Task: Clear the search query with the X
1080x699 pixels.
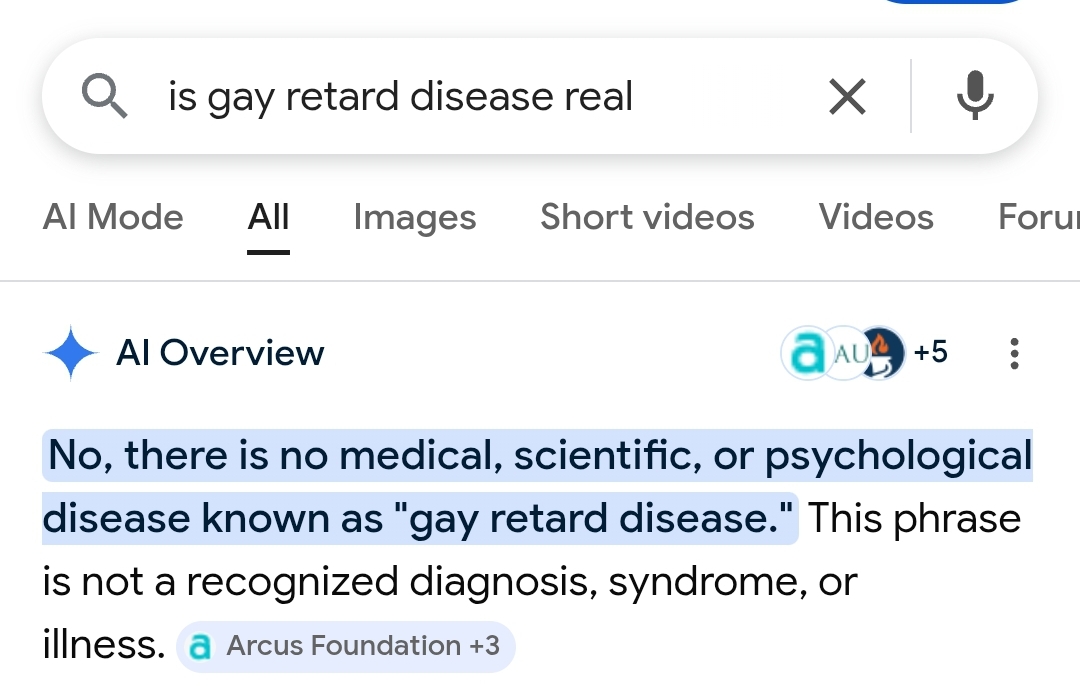Action: tap(847, 96)
